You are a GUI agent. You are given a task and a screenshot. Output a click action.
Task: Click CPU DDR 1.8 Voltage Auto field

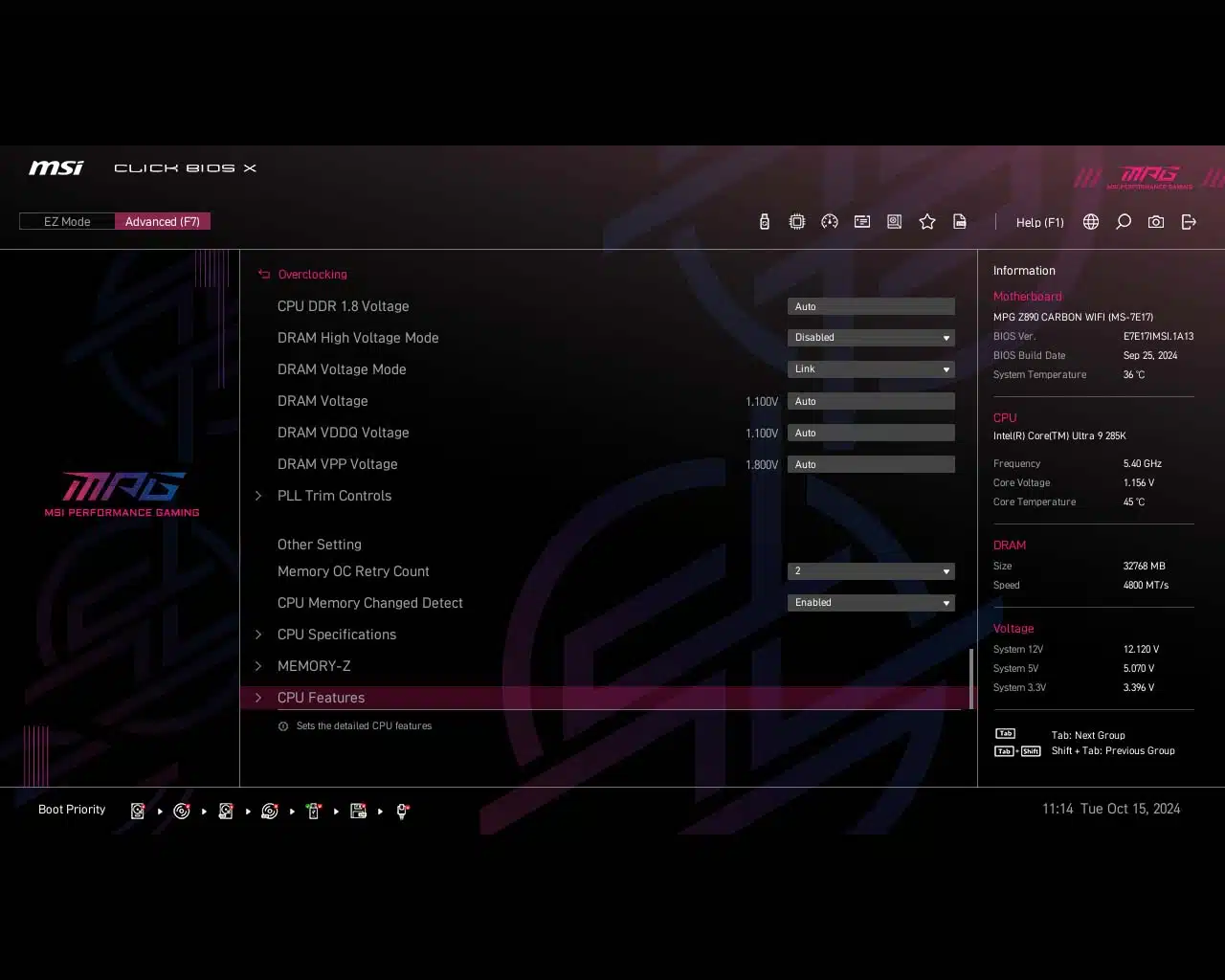[871, 306]
